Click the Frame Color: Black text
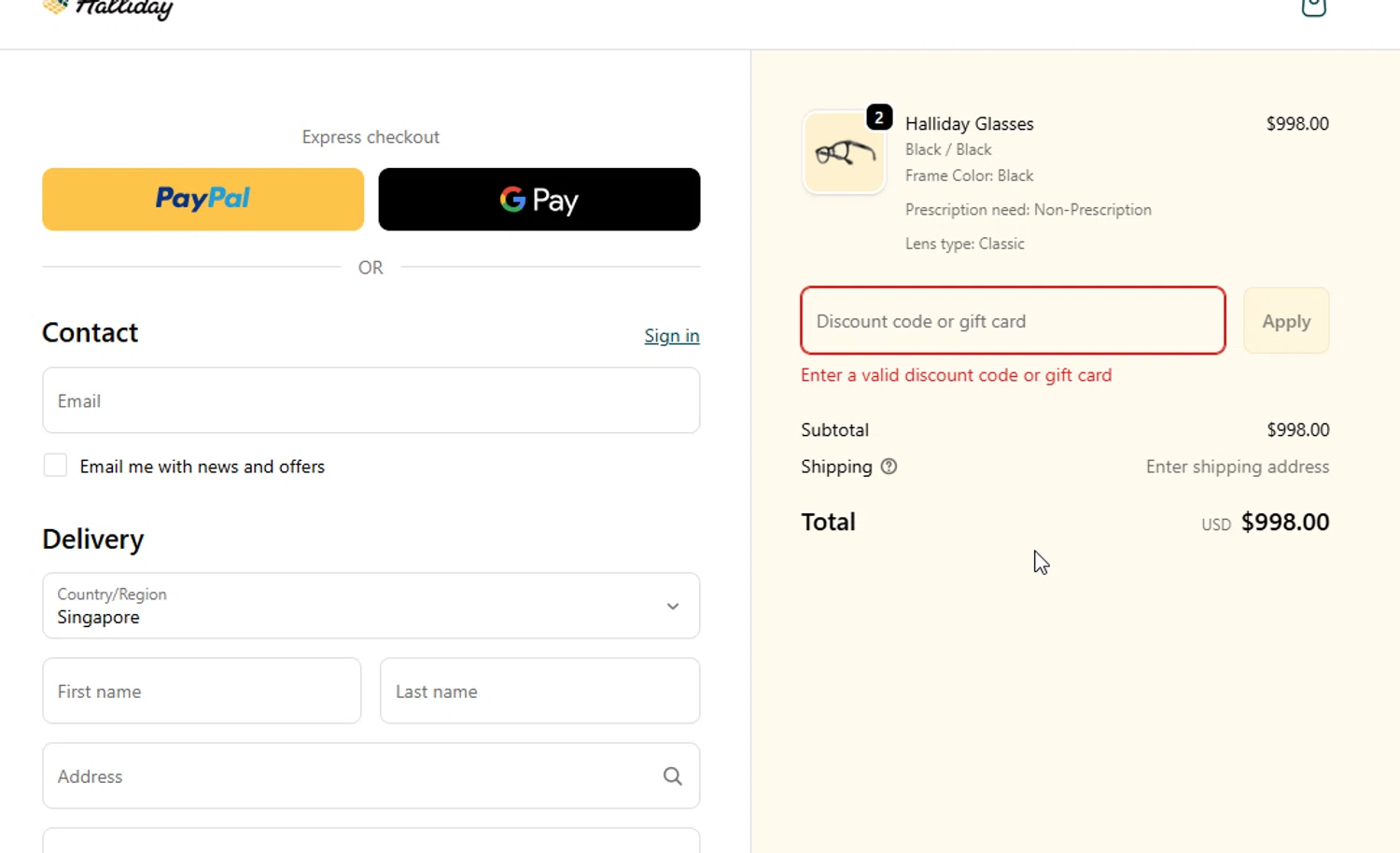Image resolution: width=1400 pixels, height=853 pixels. click(970, 175)
